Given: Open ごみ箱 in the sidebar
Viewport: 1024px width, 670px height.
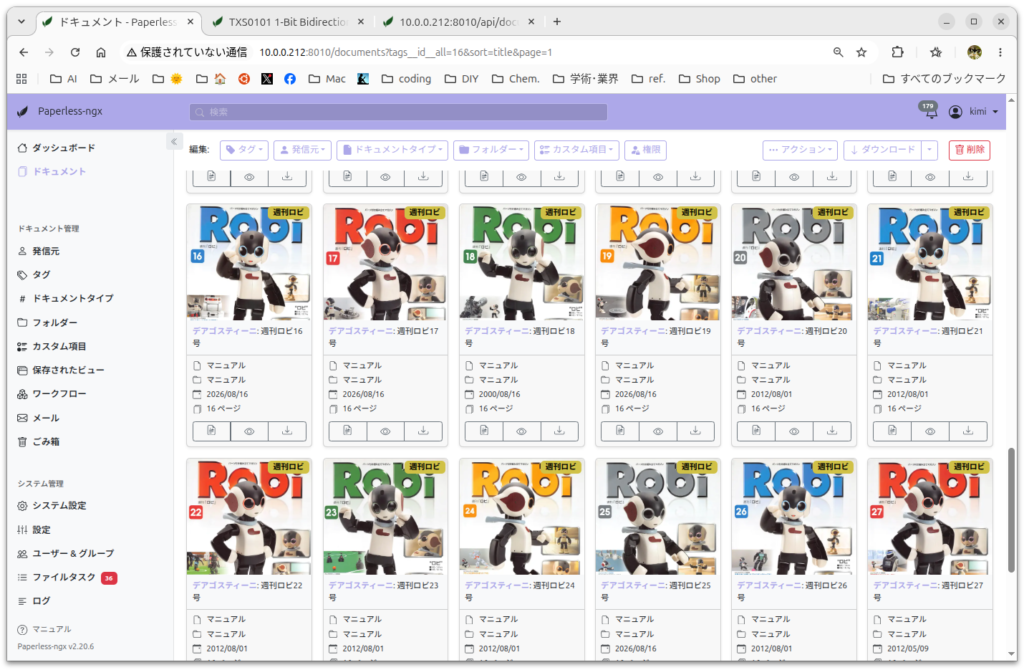Looking at the screenshot, I should 46,441.
